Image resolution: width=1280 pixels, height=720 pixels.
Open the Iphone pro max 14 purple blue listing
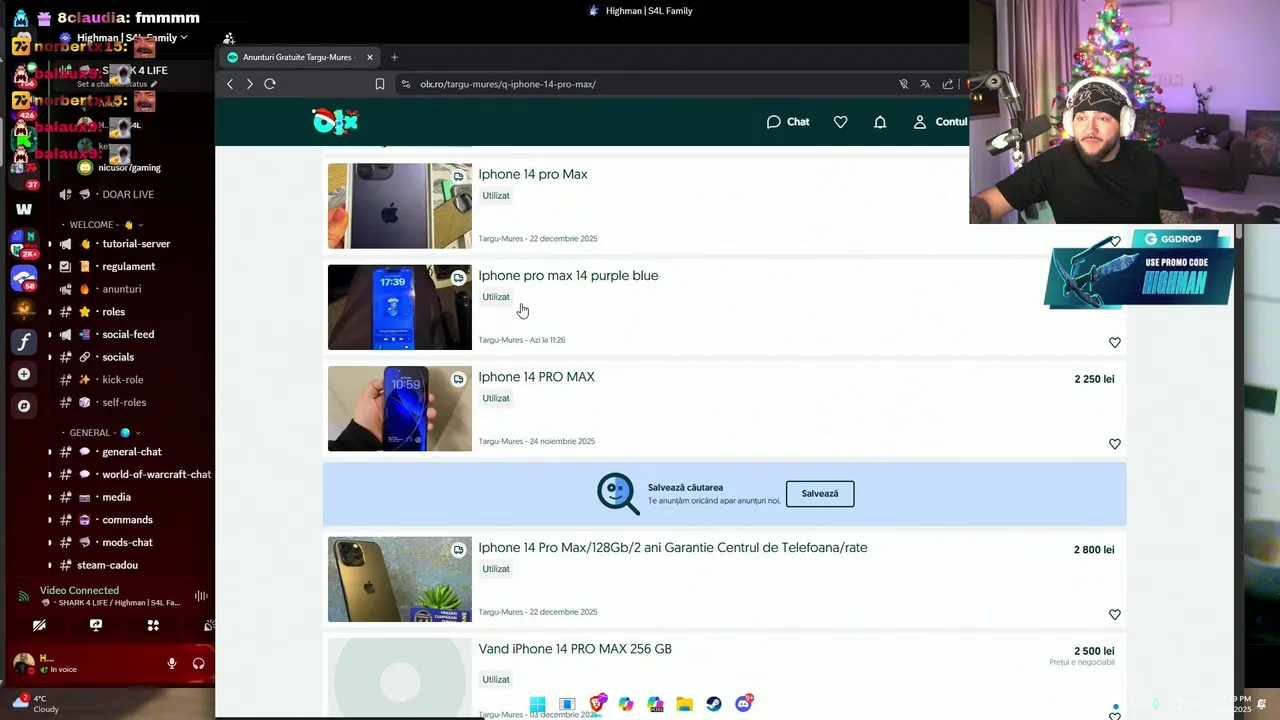click(x=568, y=275)
